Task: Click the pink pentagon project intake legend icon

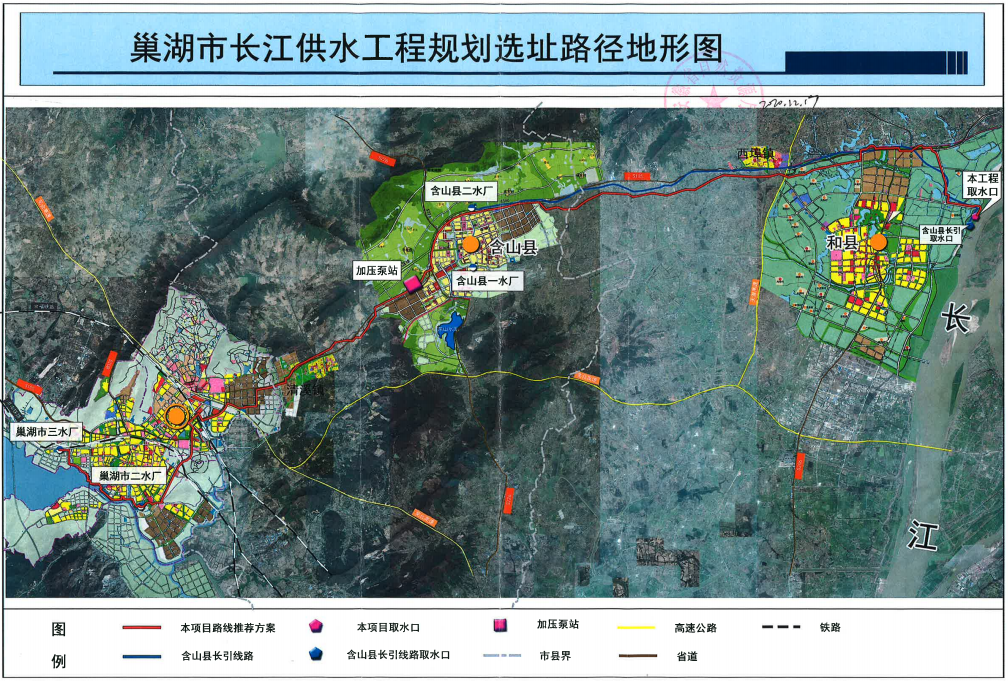Action: 316,627
